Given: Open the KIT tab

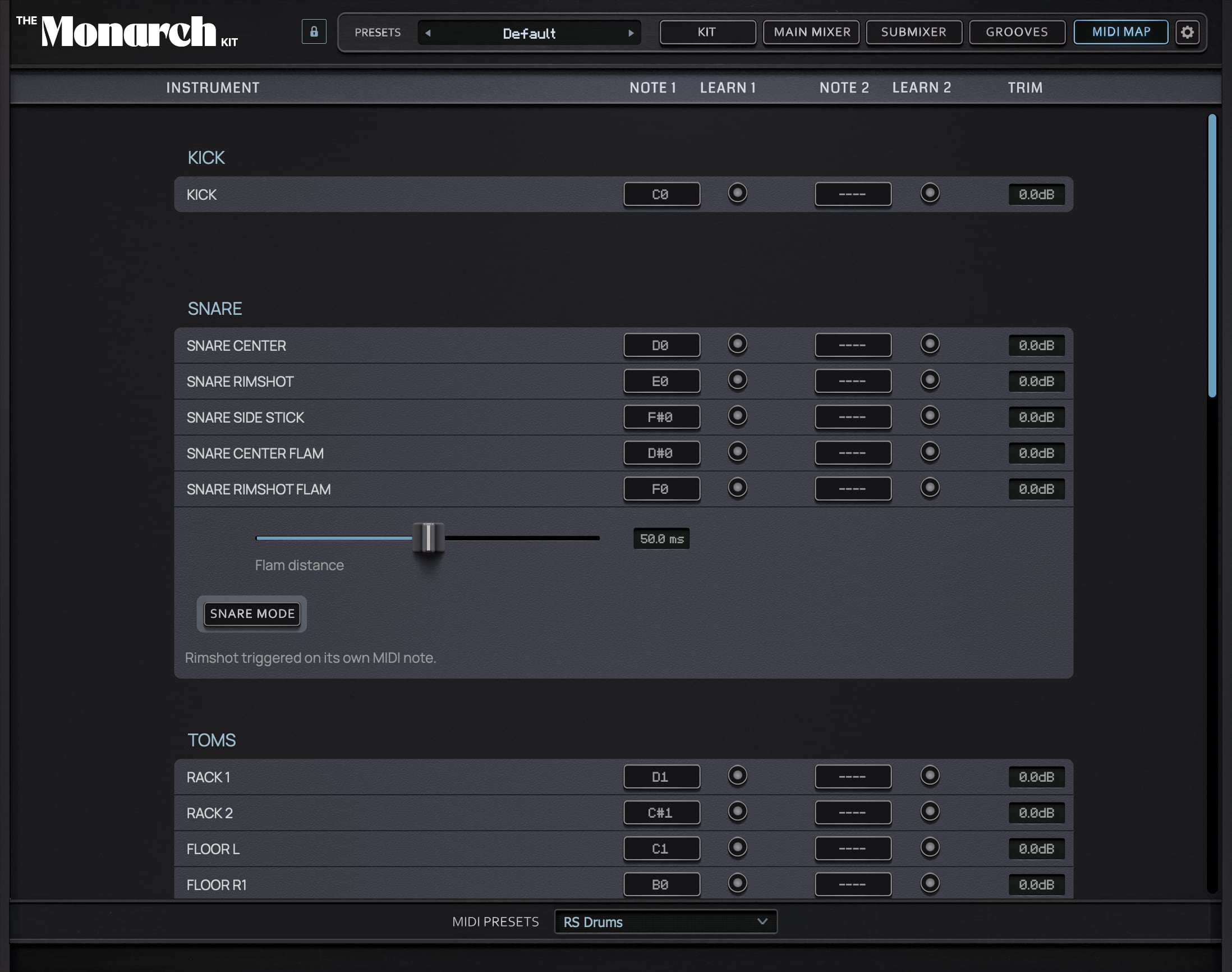Looking at the screenshot, I should tap(707, 32).
